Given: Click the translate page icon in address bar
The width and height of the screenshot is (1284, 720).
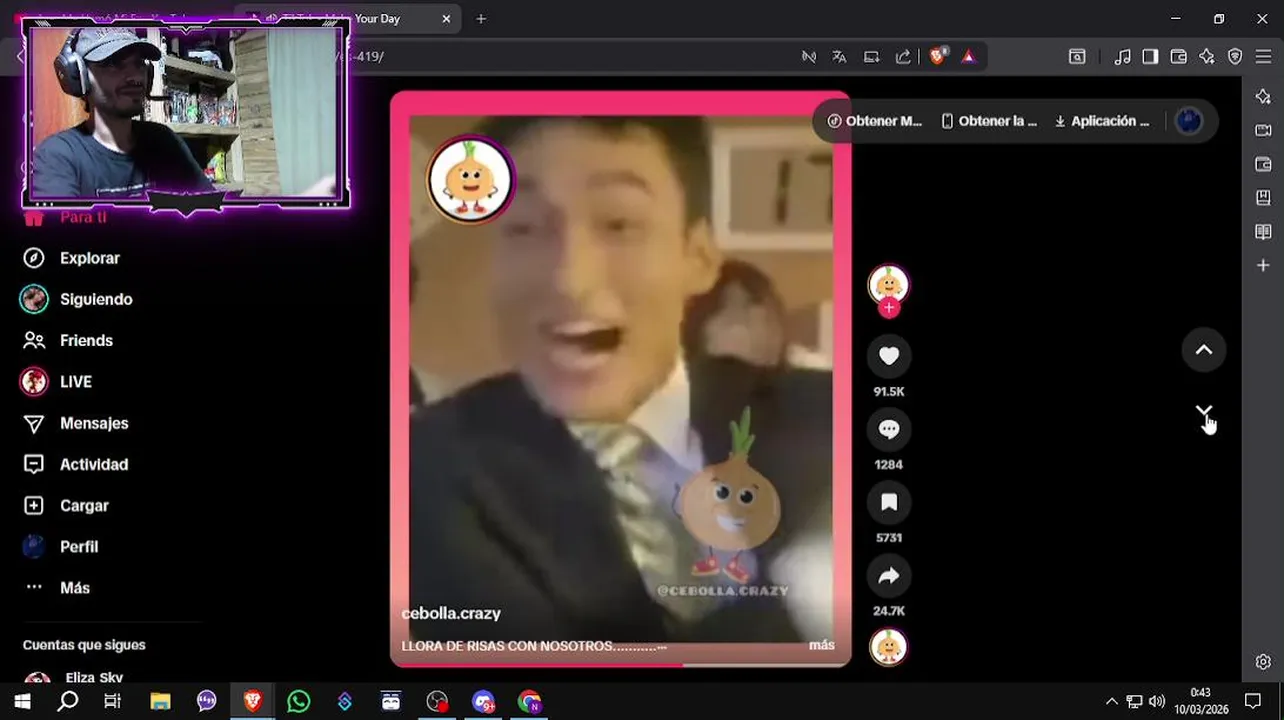Looking at the screenshot, I should pos(839,57).
